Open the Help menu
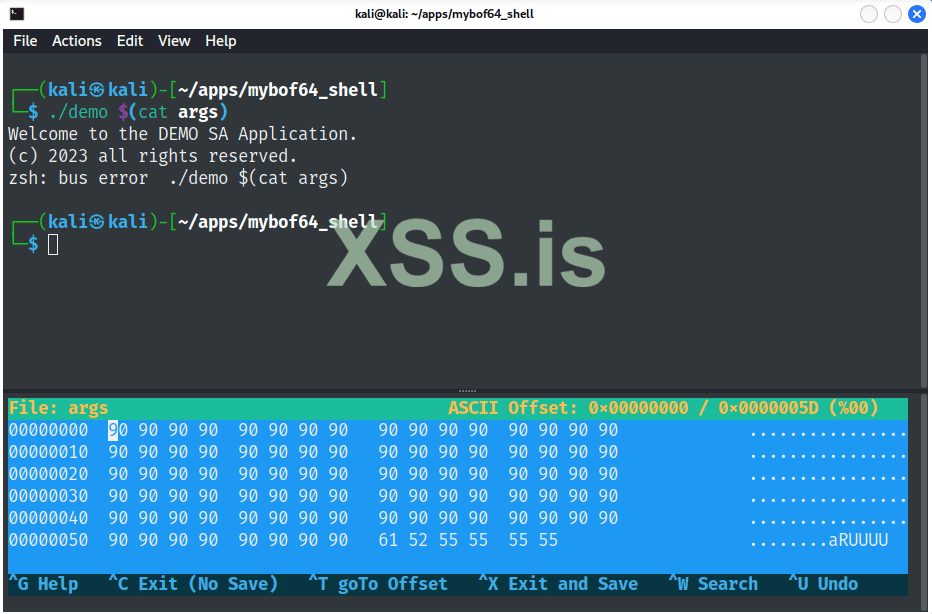Image resolution: width=932 pixels, height=614 pixels. 220,41
